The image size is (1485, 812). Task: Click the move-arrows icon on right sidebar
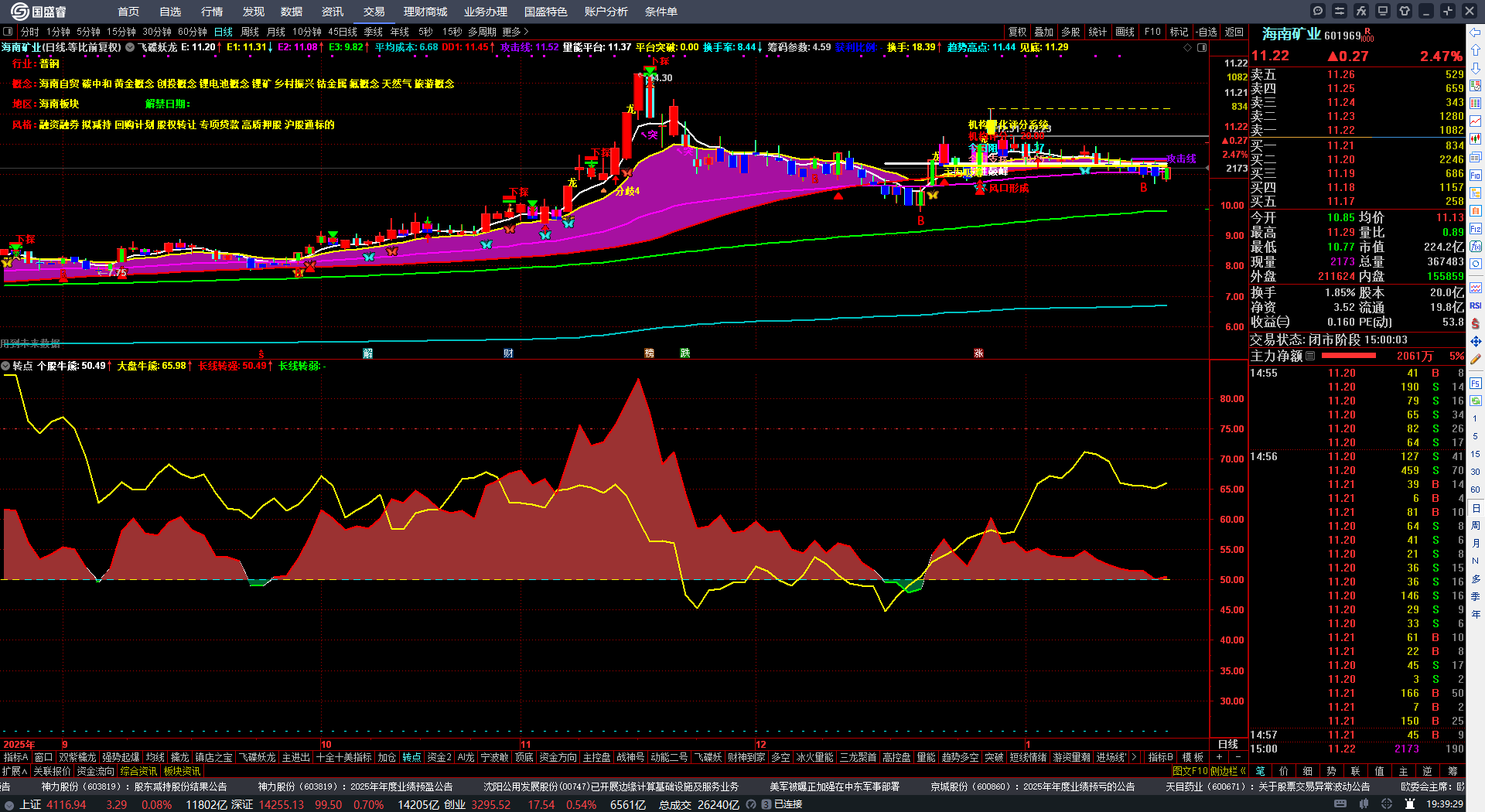[x=1476, y=341]
